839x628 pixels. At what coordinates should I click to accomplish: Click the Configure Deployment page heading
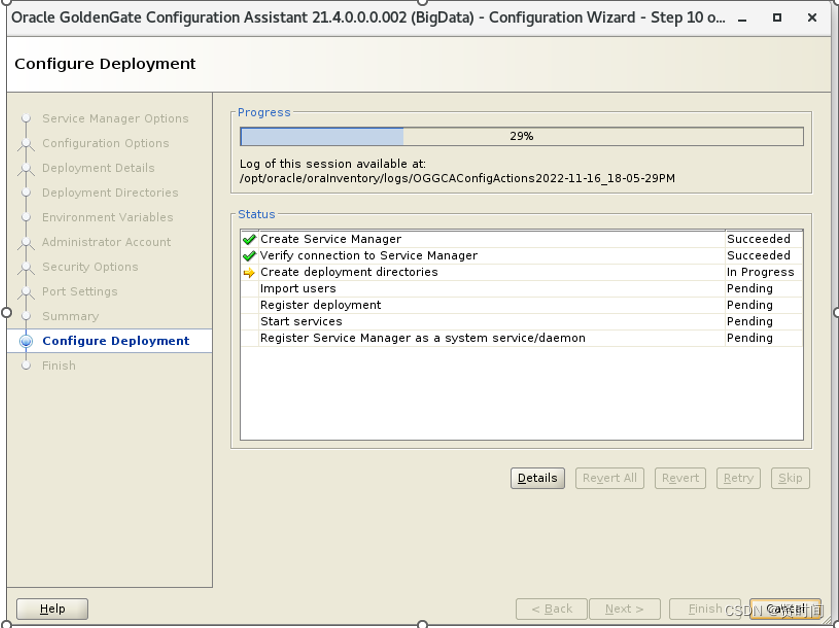[x=105, y=64]
